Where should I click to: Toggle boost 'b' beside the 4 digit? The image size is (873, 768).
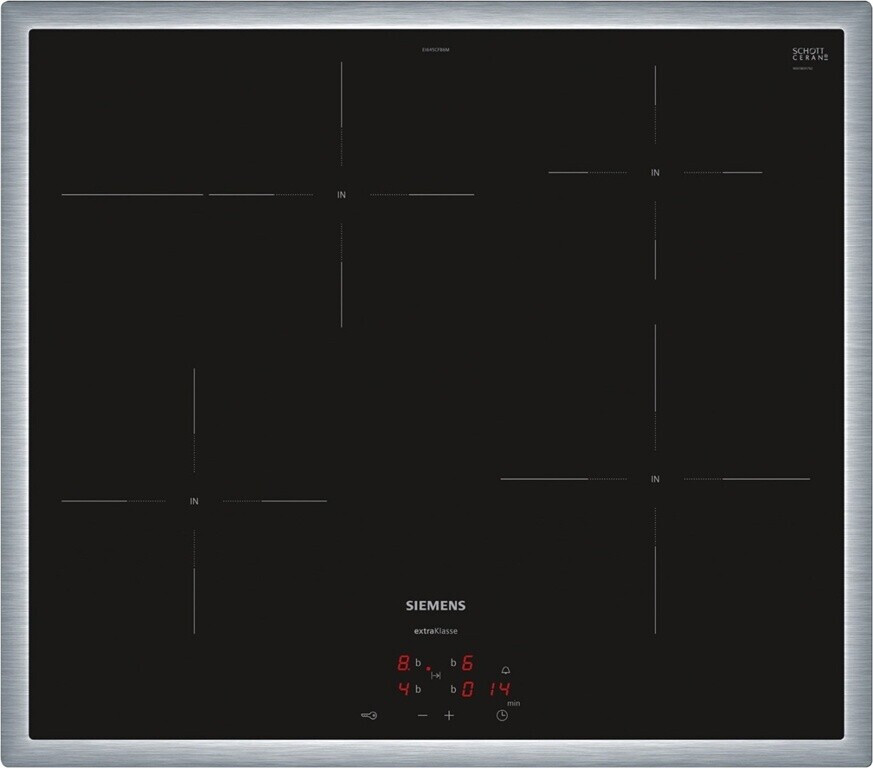pyautogui.click(x=418, y=689)
